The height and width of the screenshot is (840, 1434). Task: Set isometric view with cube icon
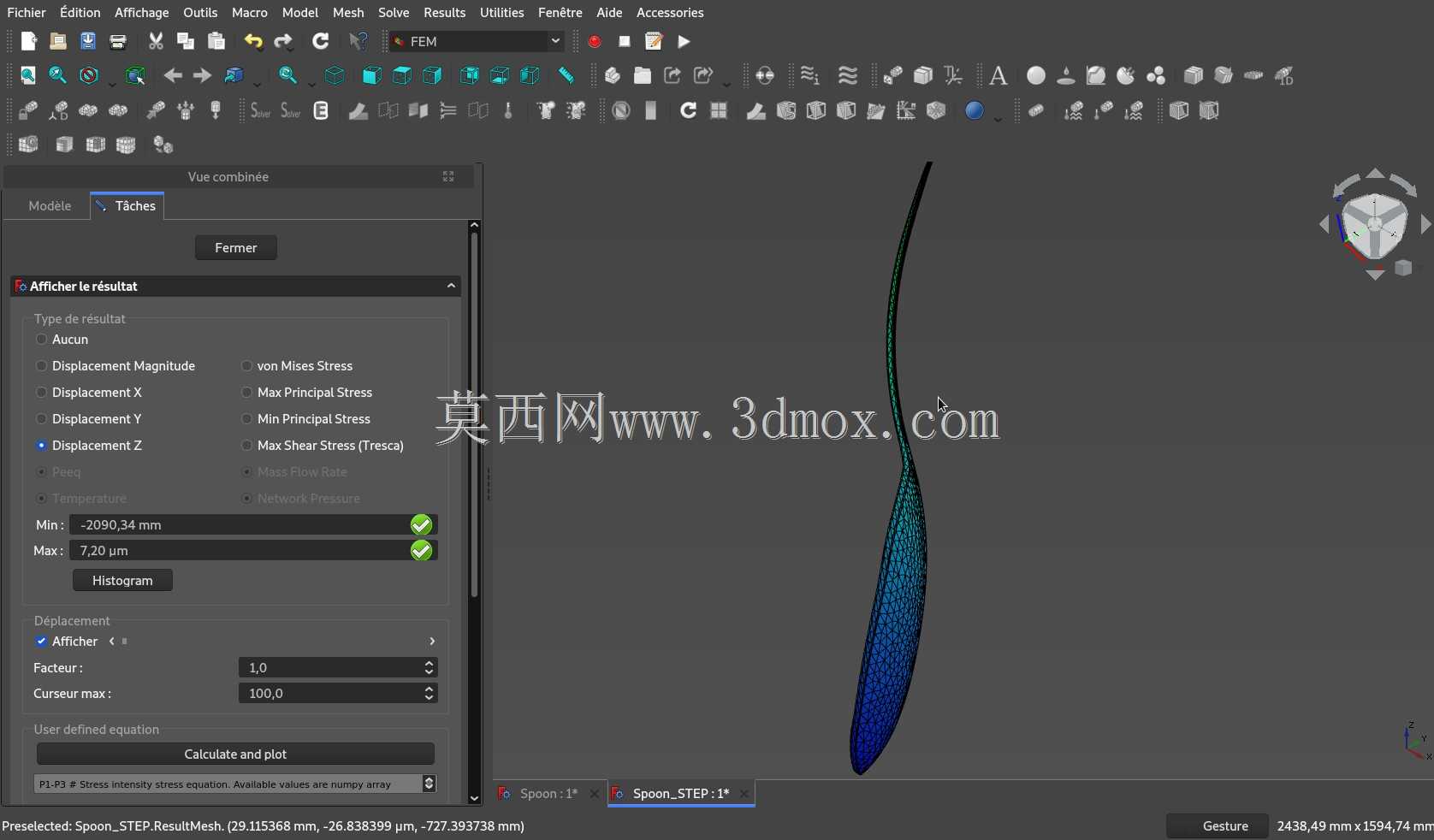pos(335,75)
